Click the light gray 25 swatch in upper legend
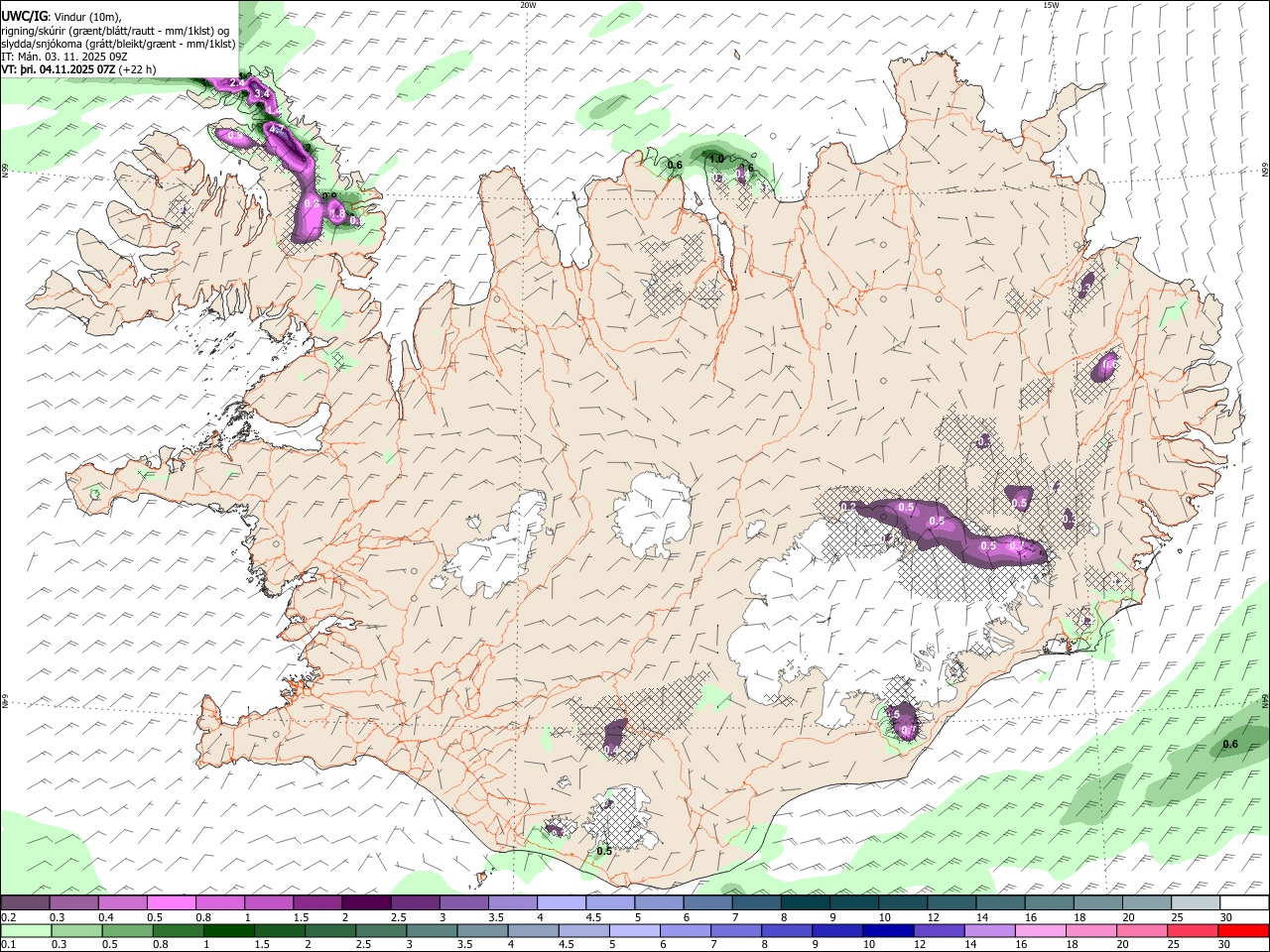Image resolution: width=1270 pixels, height=952 pixels. point(1194,903)
